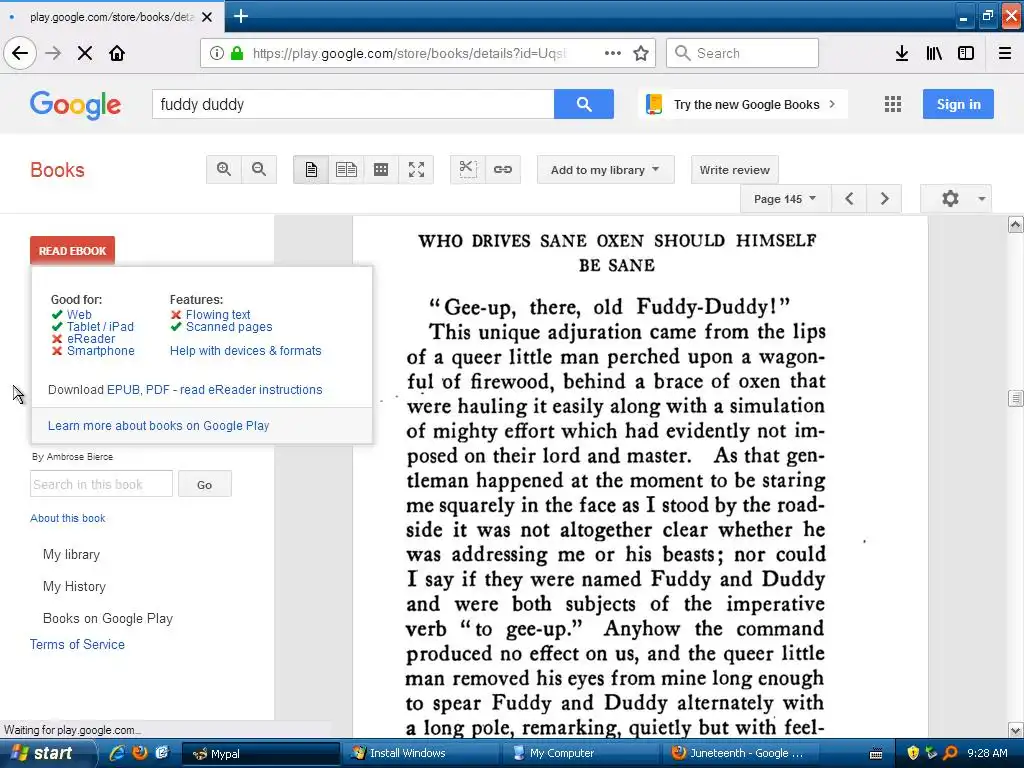The width and height of the screenshot is (1024, 768).
Task: Click the magnifier icon in the system tray
Action: coord(950,753)
